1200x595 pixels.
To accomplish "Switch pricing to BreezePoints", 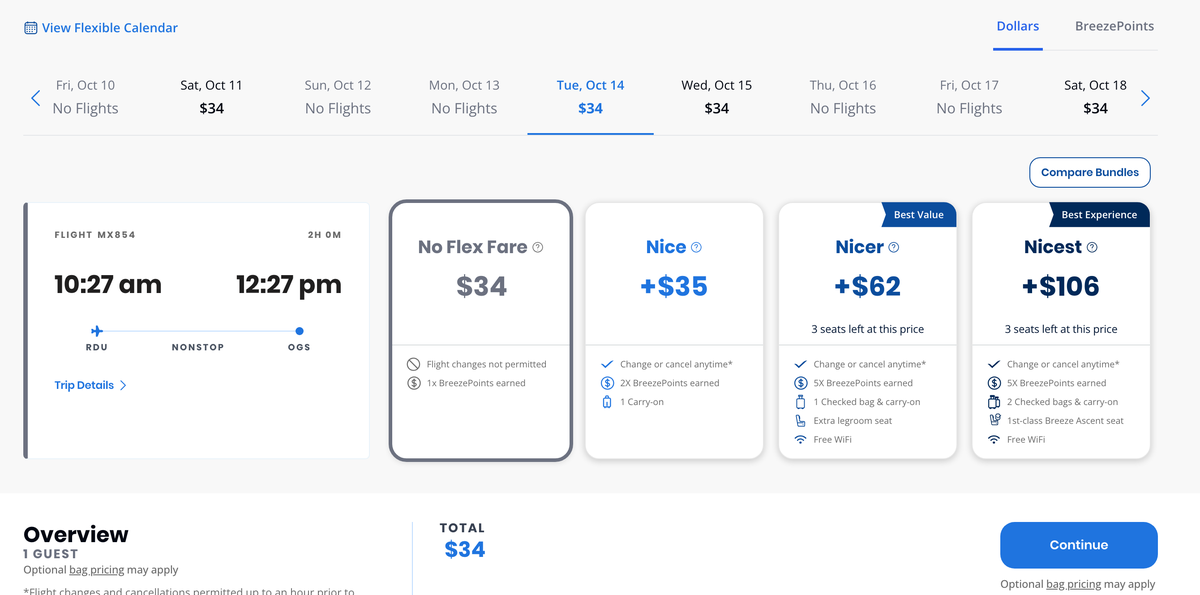I will pos(1114,26).
